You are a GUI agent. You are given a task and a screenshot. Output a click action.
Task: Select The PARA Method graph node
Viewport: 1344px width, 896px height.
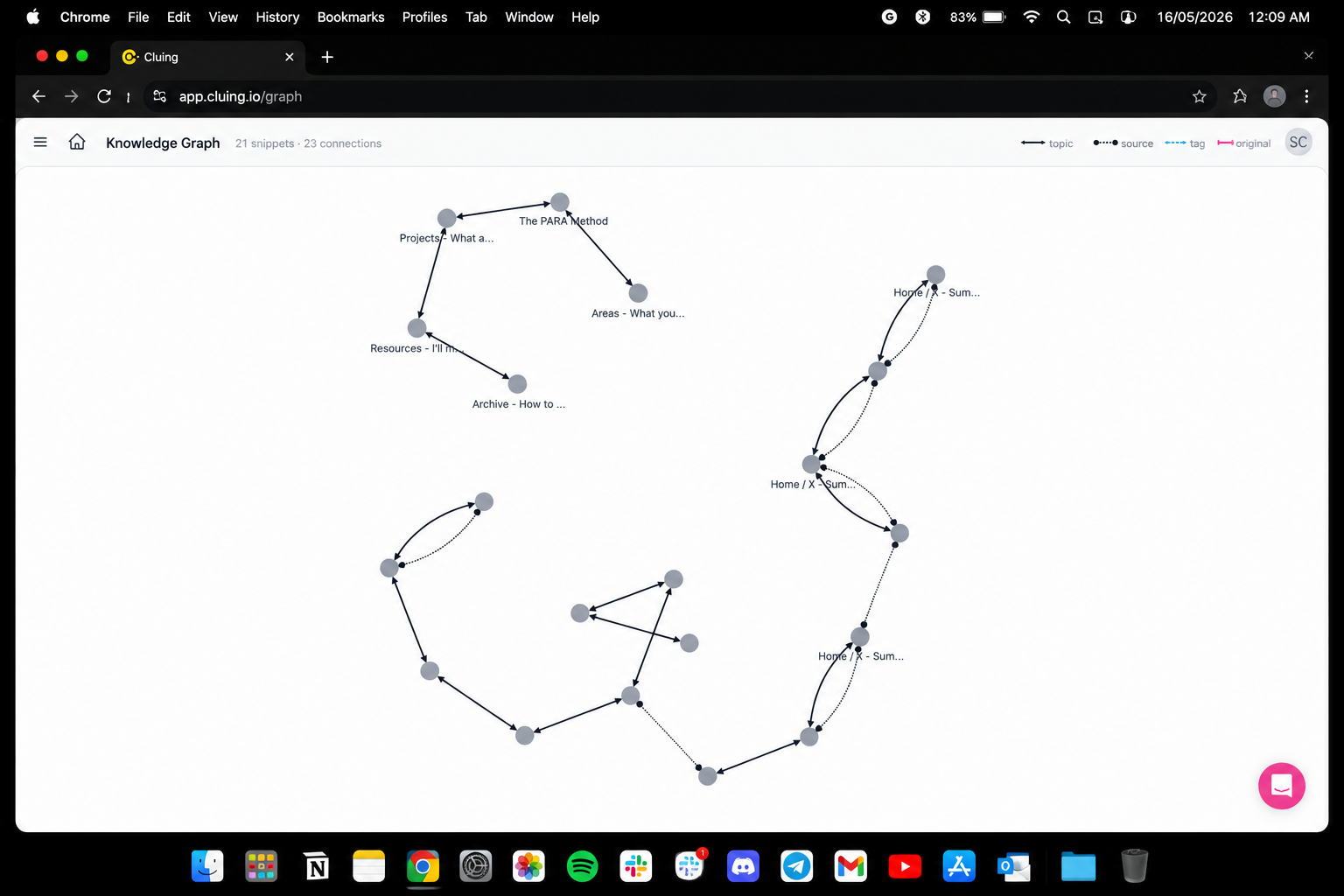point(560,202)
